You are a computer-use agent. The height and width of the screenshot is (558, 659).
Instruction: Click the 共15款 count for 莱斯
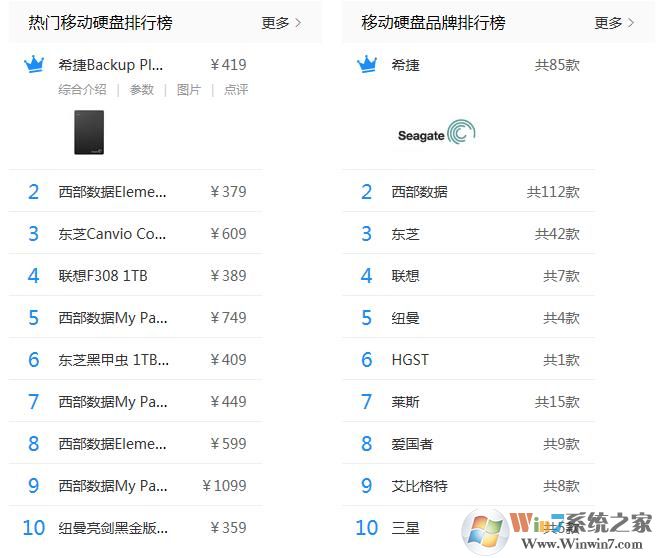tap(557, 402)
